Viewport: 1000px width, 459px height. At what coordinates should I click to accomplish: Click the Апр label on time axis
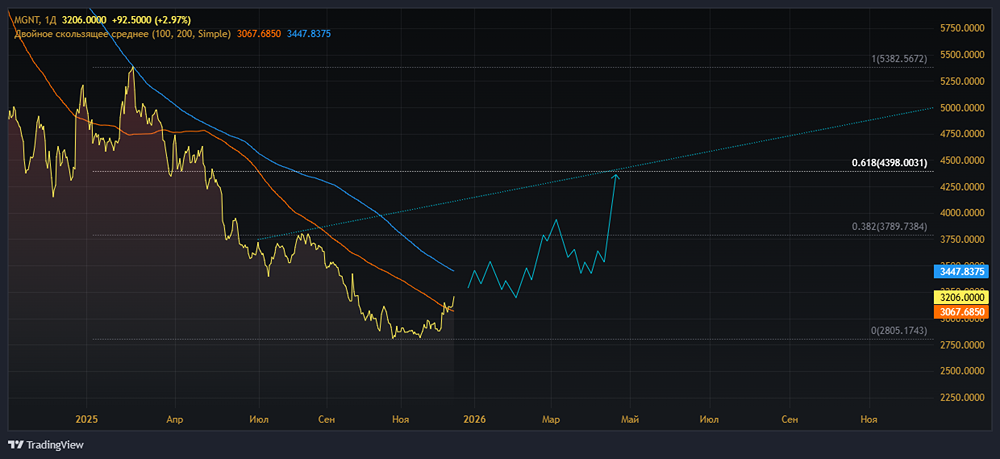tap(175, 421)
